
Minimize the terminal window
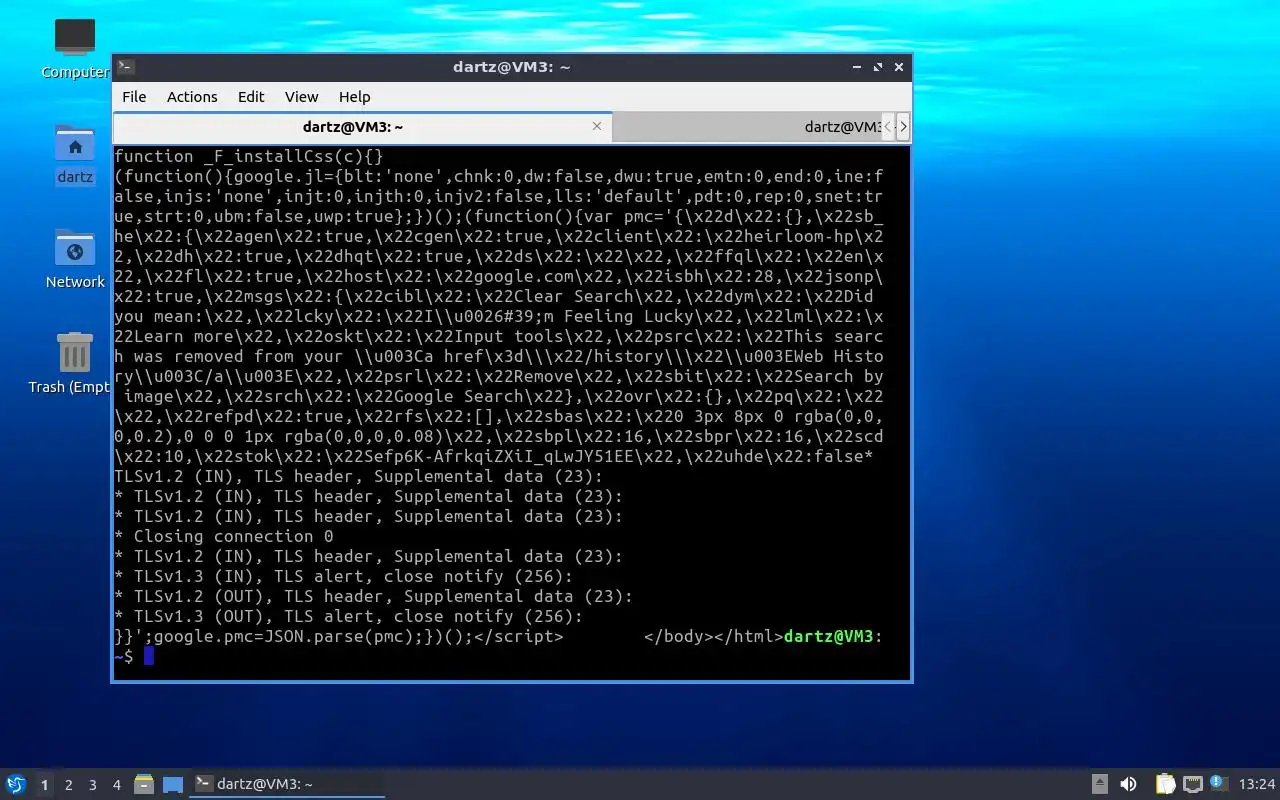click(x=857, y=67)
